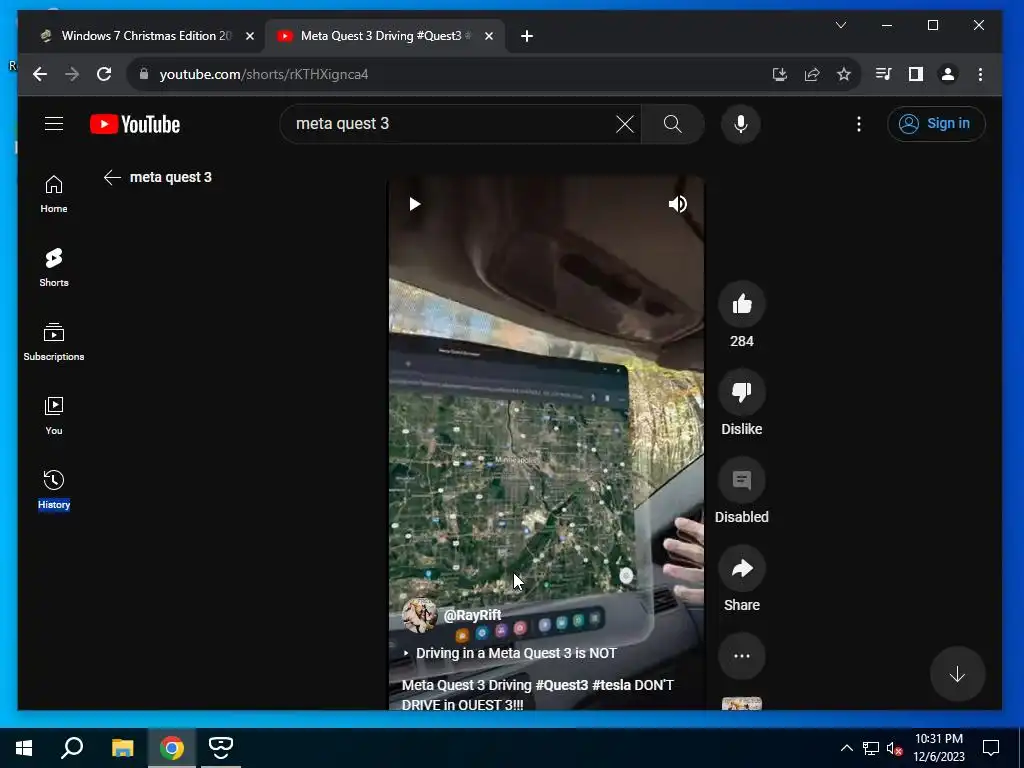Play the Short video
Screen dimensions: 1024x768
[414, 204]
